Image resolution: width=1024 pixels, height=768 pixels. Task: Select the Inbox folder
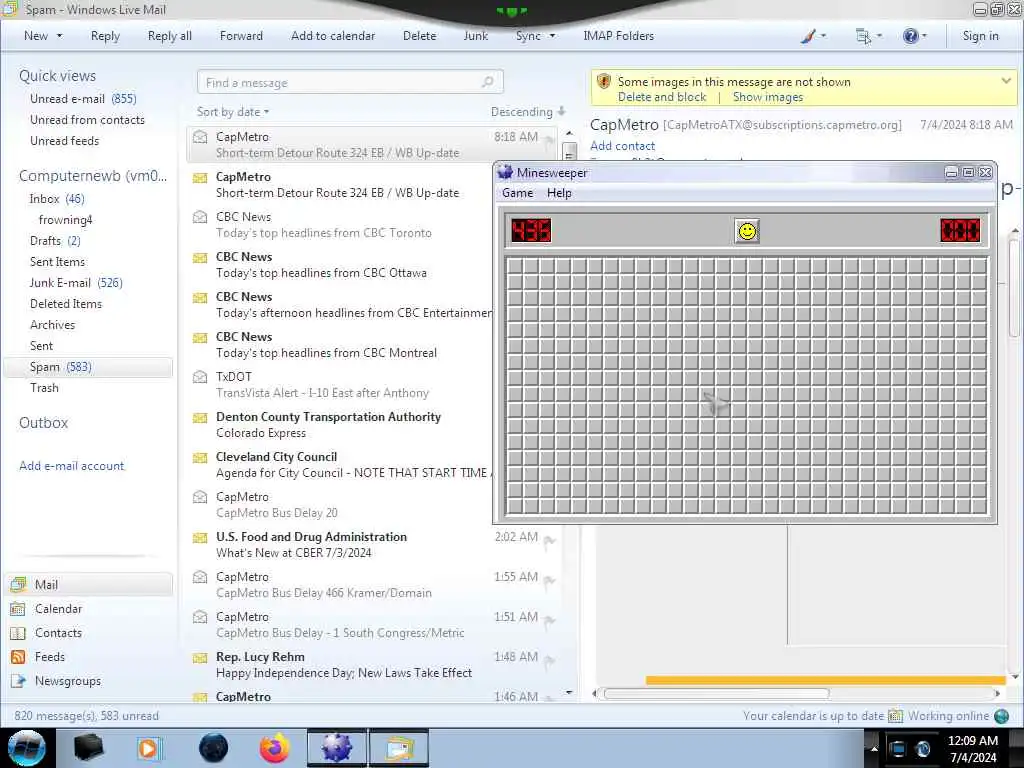[57, 199]
